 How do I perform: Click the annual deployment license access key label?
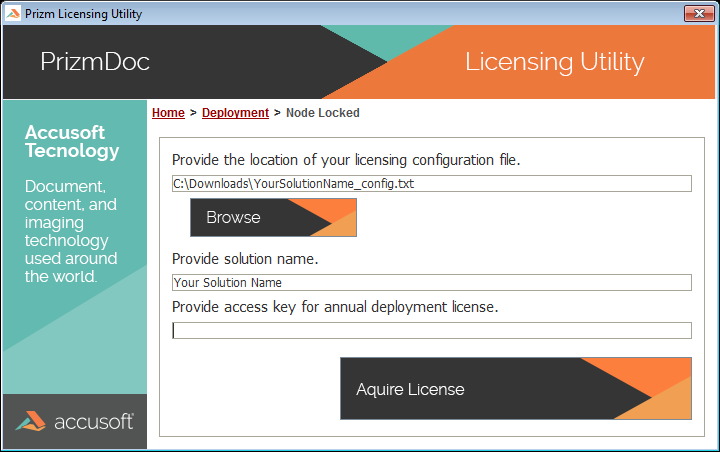pyautogui.click(x=335, y=306)
